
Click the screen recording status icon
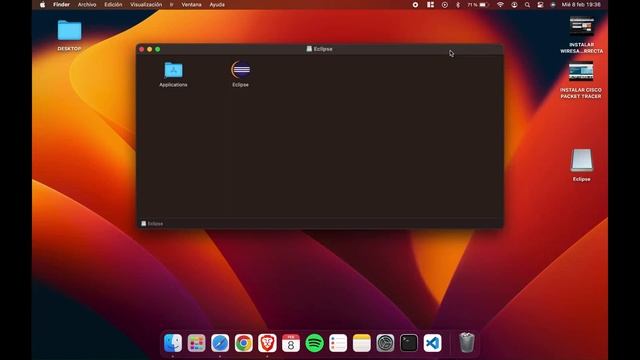tap(415, 4)
